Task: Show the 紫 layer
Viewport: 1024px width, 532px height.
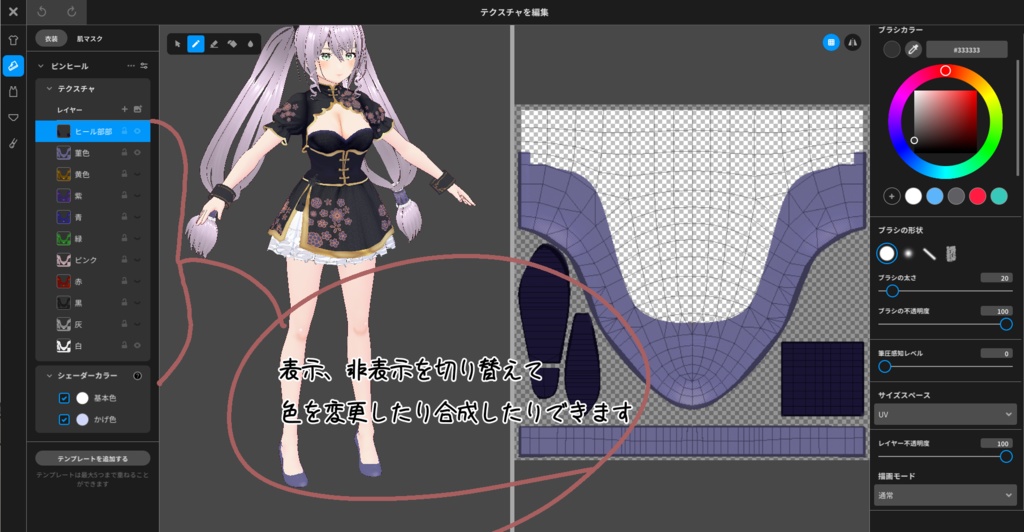Action: pos(138,195)
